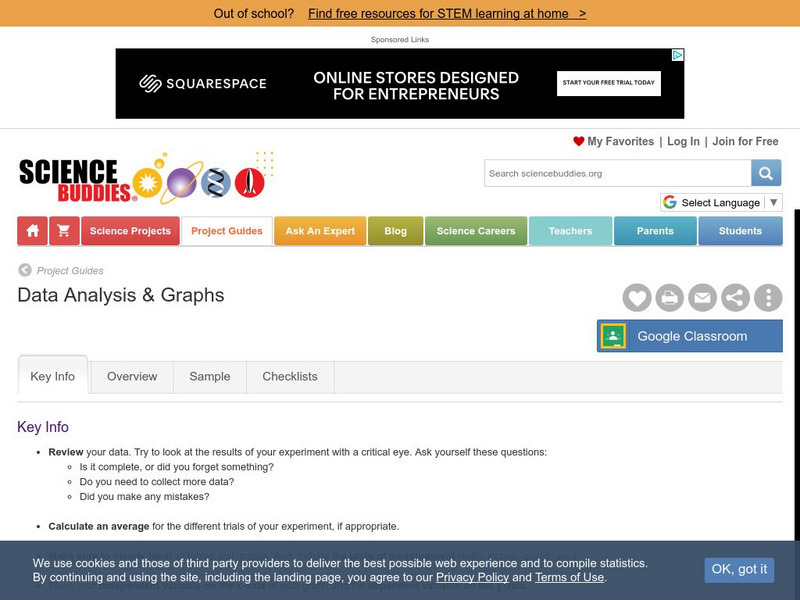Click the magnifier search button

(x=766, y=173)
